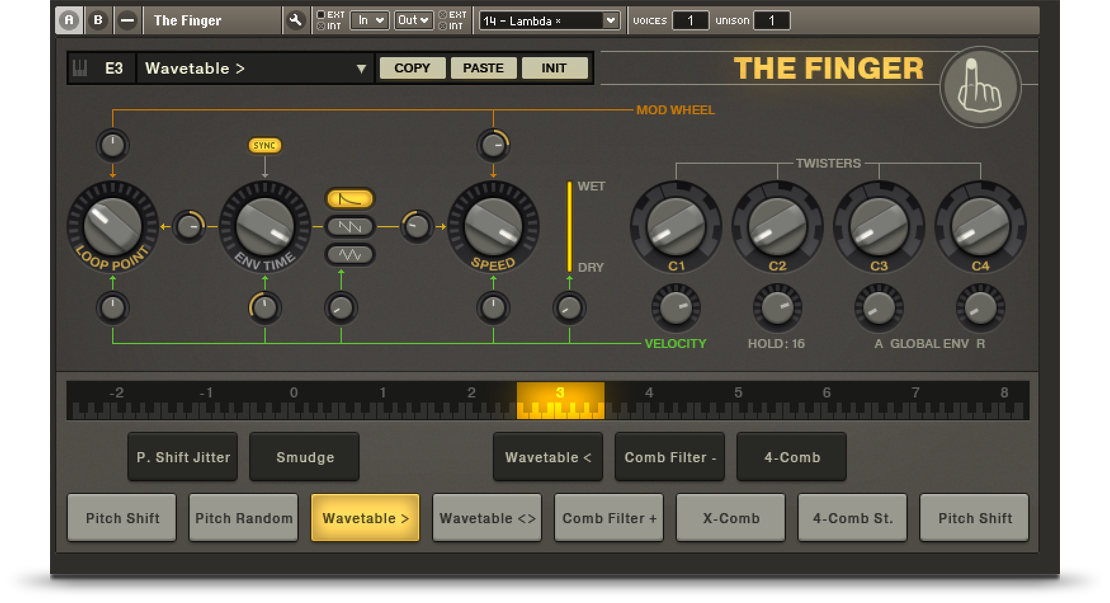
Task: Click the COPY button
Action: click(x=412, y=68)
